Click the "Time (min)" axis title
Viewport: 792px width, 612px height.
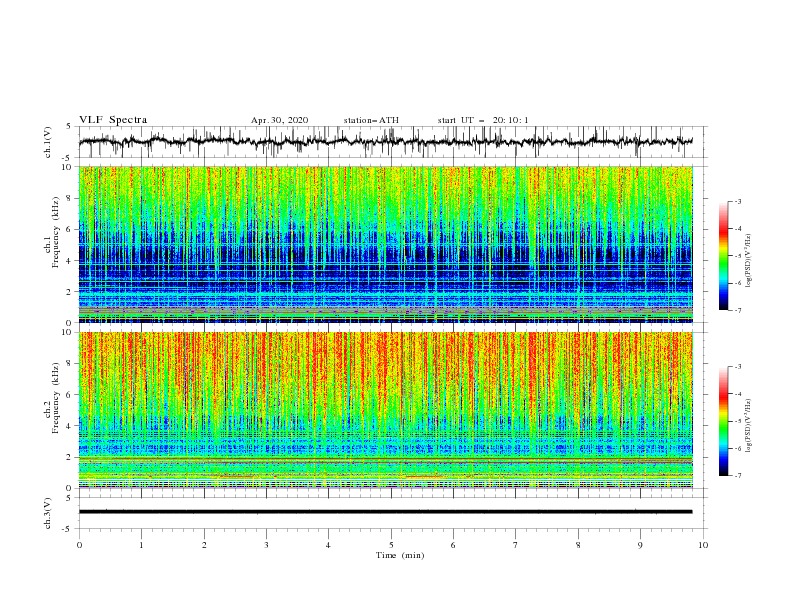coord(400,555)
